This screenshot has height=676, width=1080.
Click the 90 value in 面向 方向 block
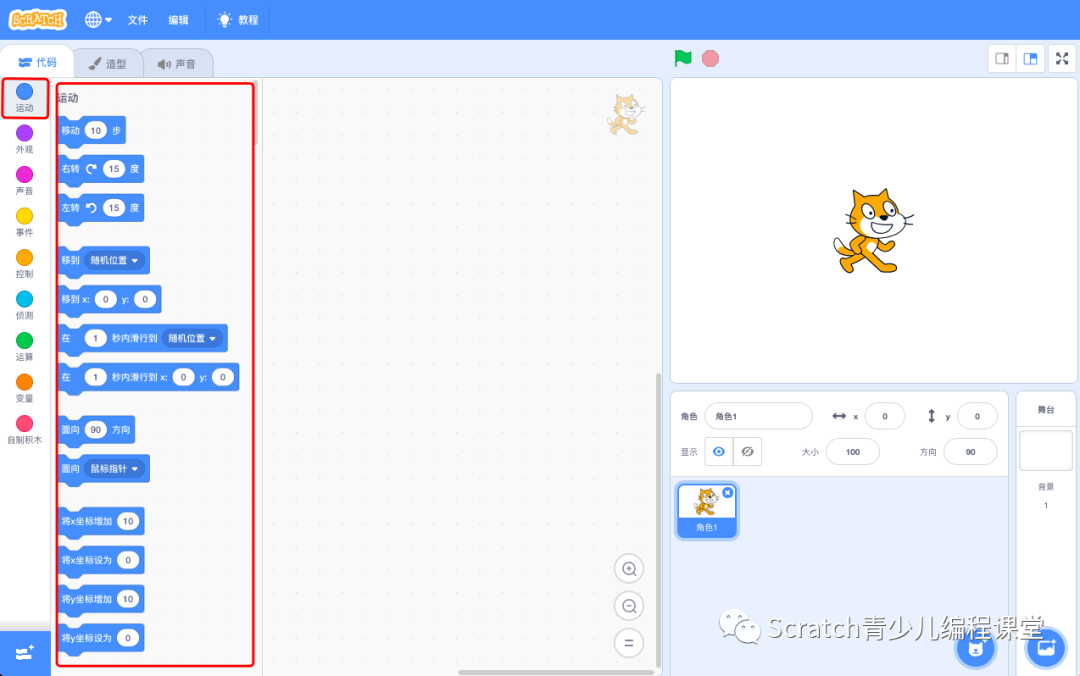point(96,430)
